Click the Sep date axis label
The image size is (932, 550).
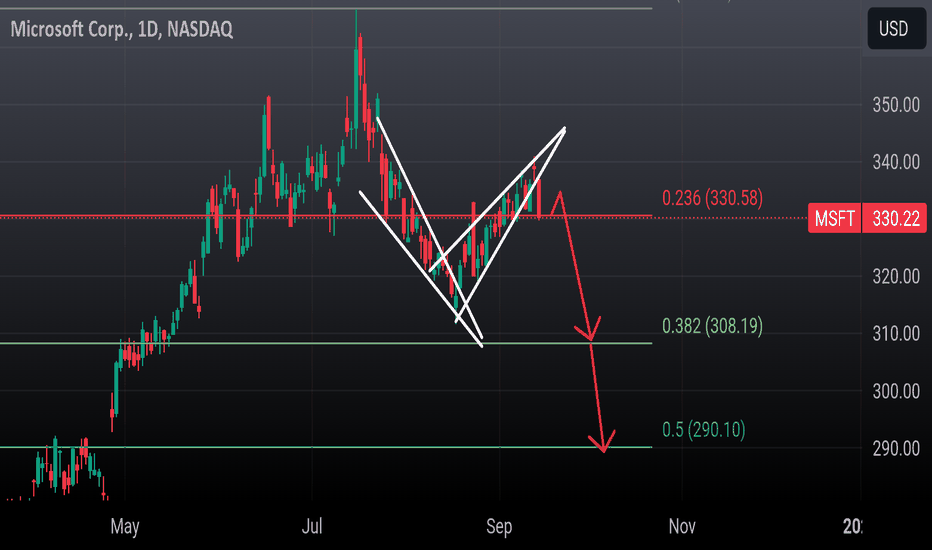click(499, 527)
